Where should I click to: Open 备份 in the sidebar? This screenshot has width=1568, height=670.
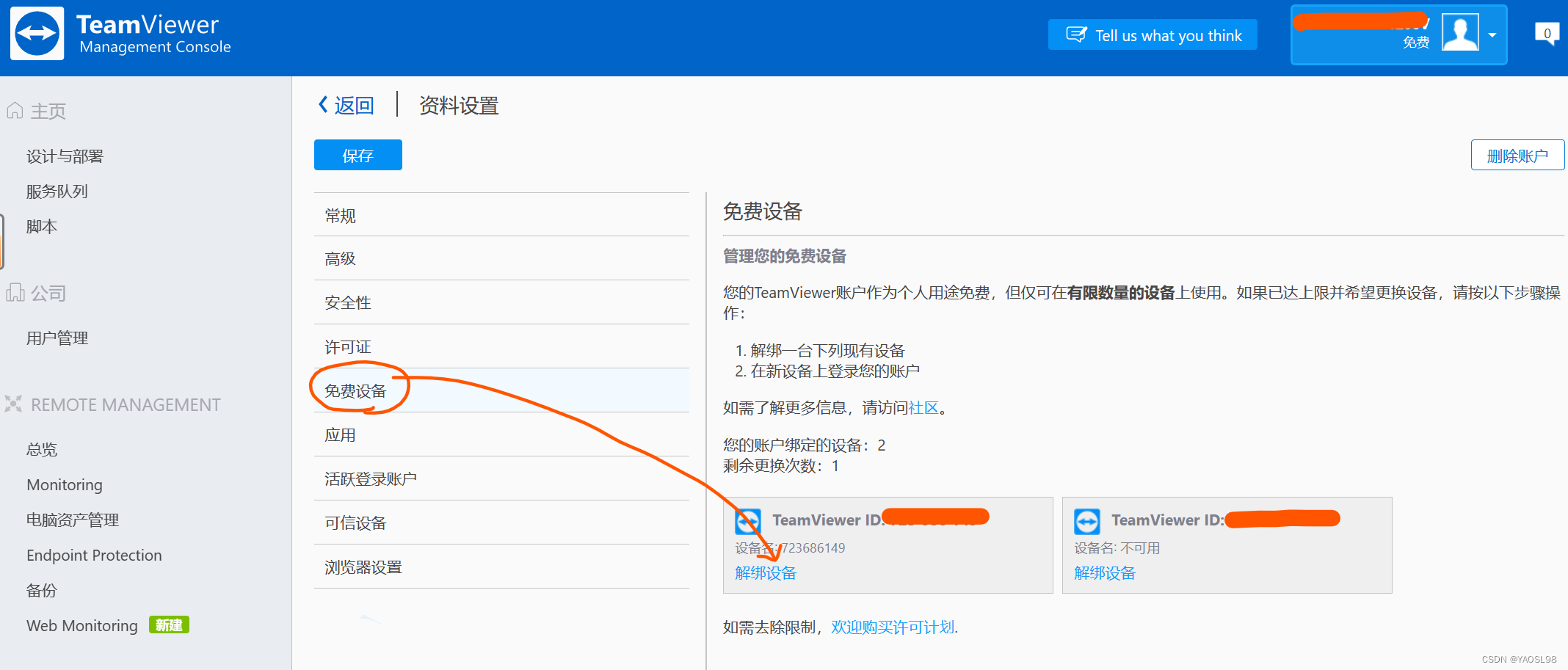42,591
